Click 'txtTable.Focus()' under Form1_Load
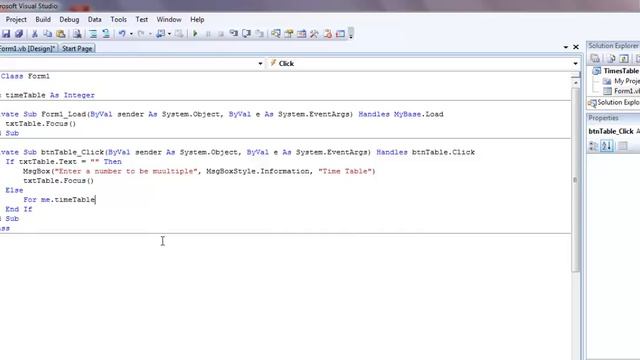 [x=40, y=124]
